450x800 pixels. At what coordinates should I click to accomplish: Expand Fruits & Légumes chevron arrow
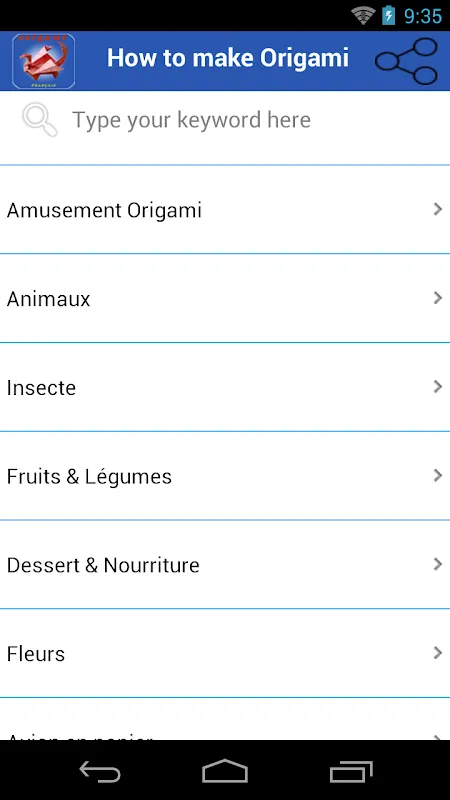tap(437, 475)
